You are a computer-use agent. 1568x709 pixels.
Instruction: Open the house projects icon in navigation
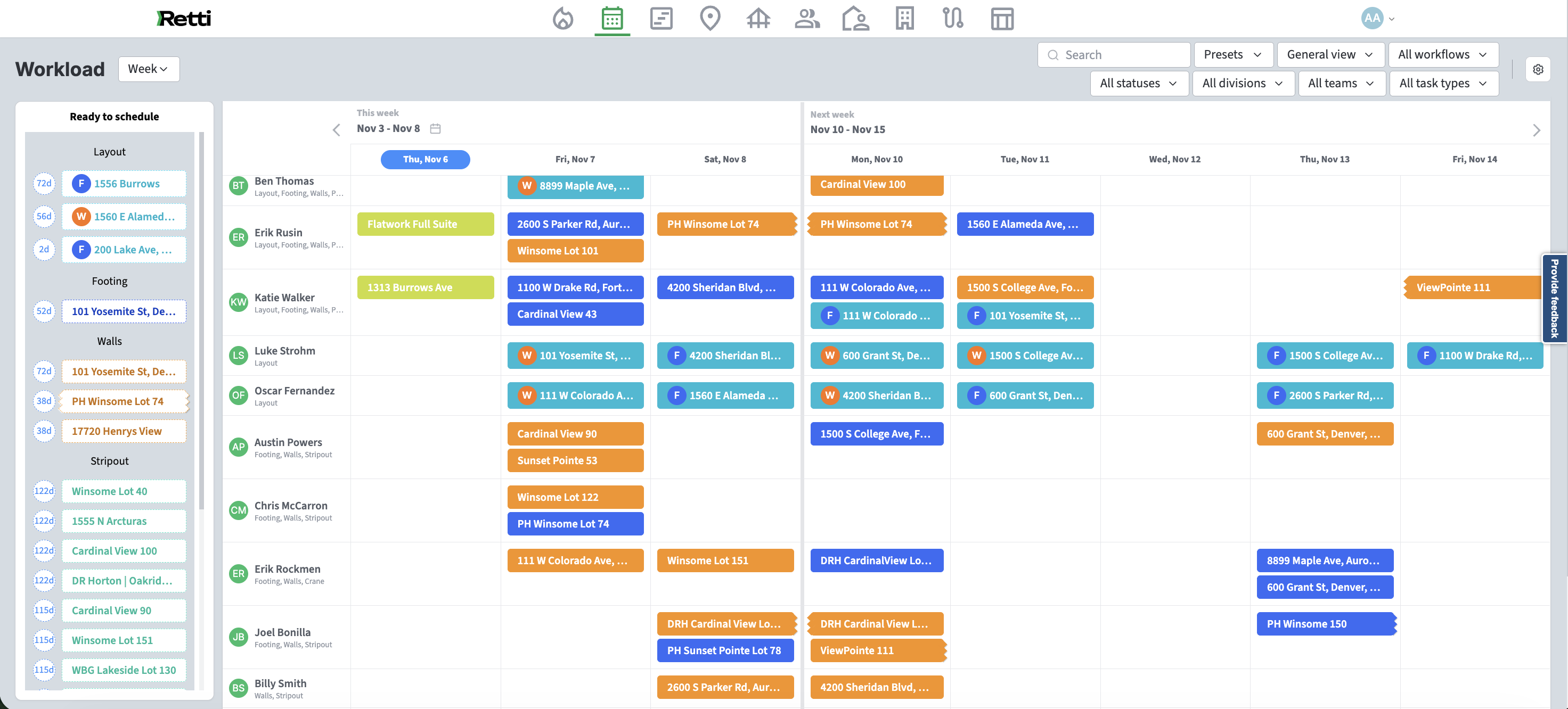tap(758, 18)
